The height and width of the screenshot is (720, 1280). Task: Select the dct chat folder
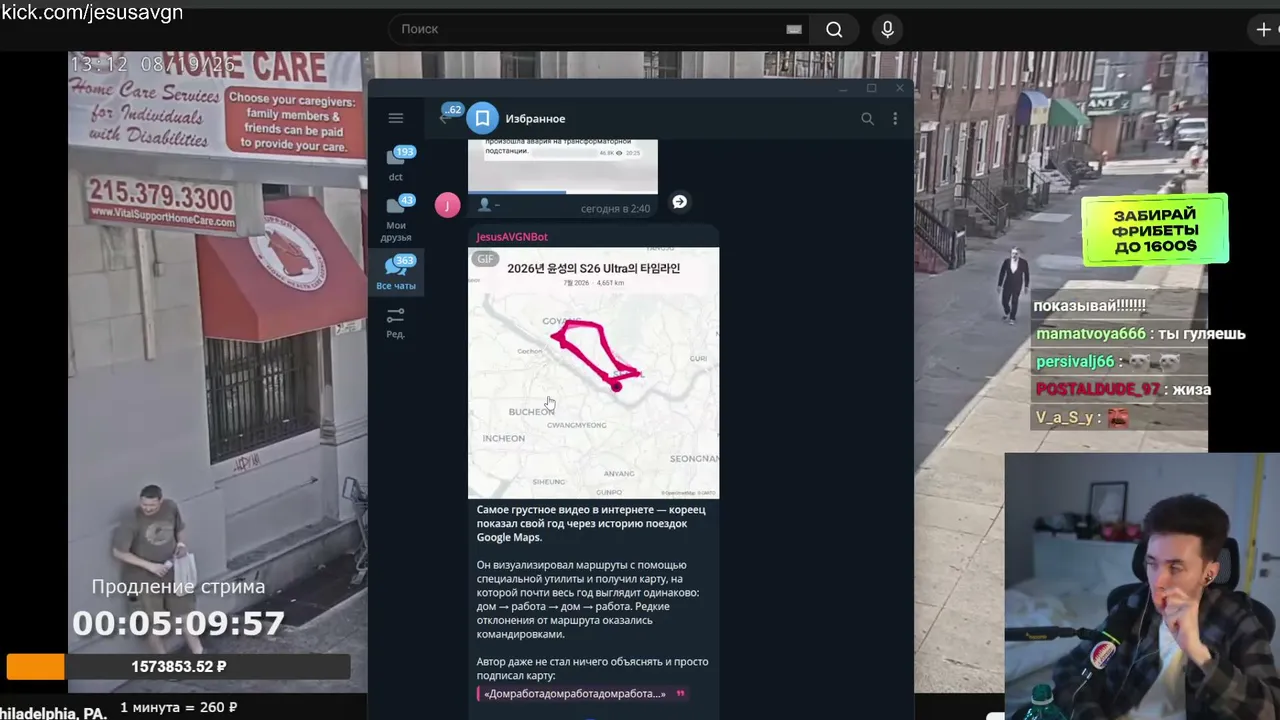396,165
